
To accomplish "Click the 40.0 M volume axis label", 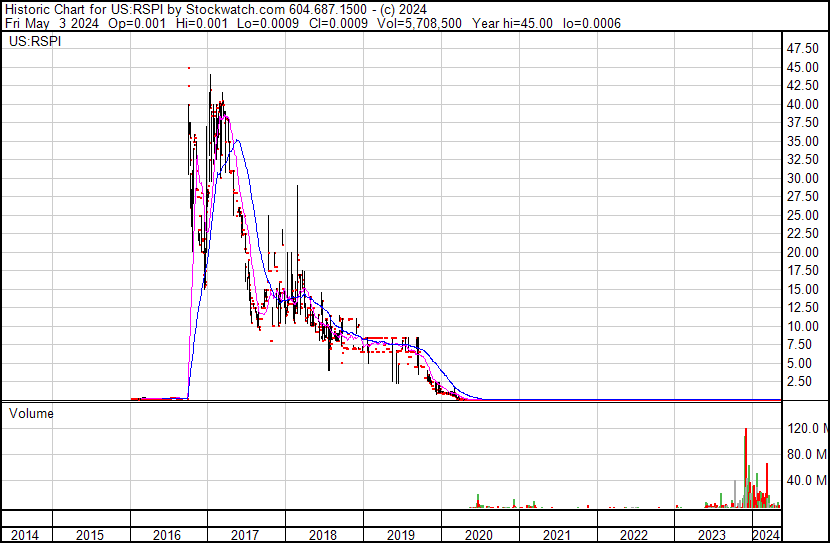I will tap(808, 480).
